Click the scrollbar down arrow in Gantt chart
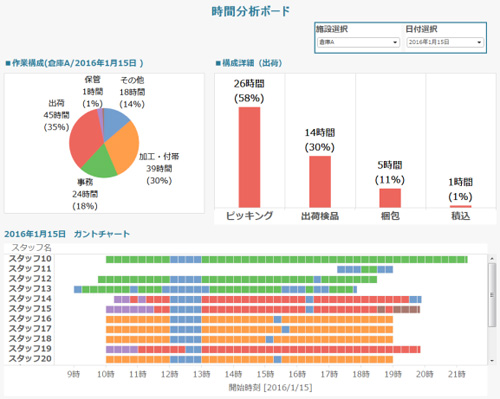Image resolution: width=500 pixels, height=399 pixels. [x=492, y=361]
